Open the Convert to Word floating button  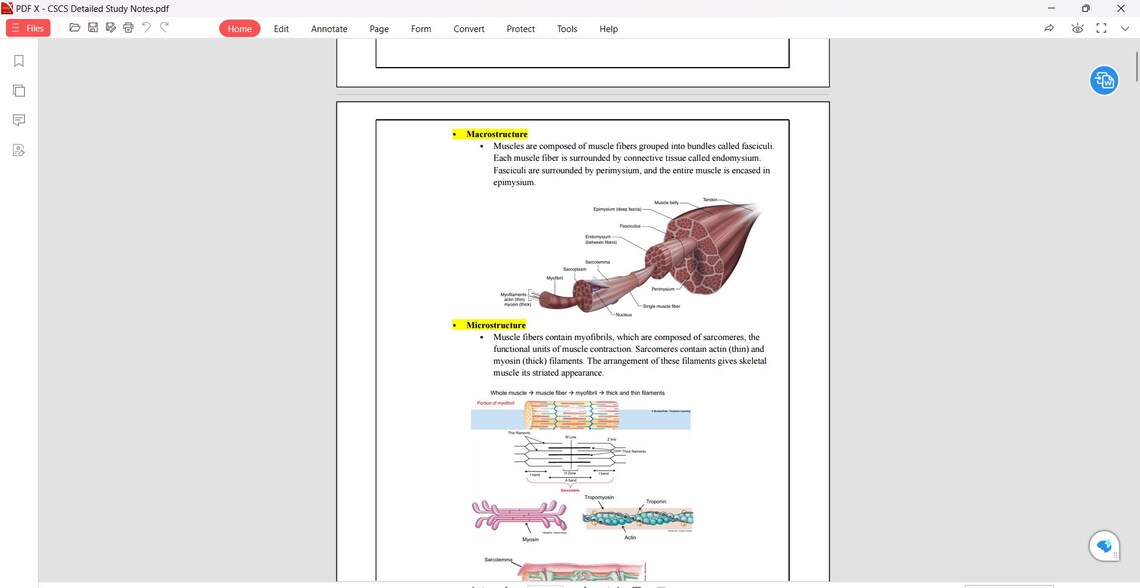click(x=1104, y=79)
